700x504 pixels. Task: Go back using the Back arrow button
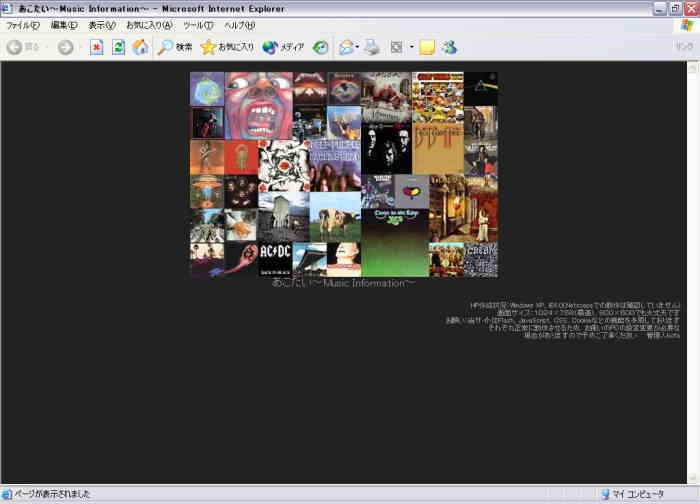[x=23, y=47]
